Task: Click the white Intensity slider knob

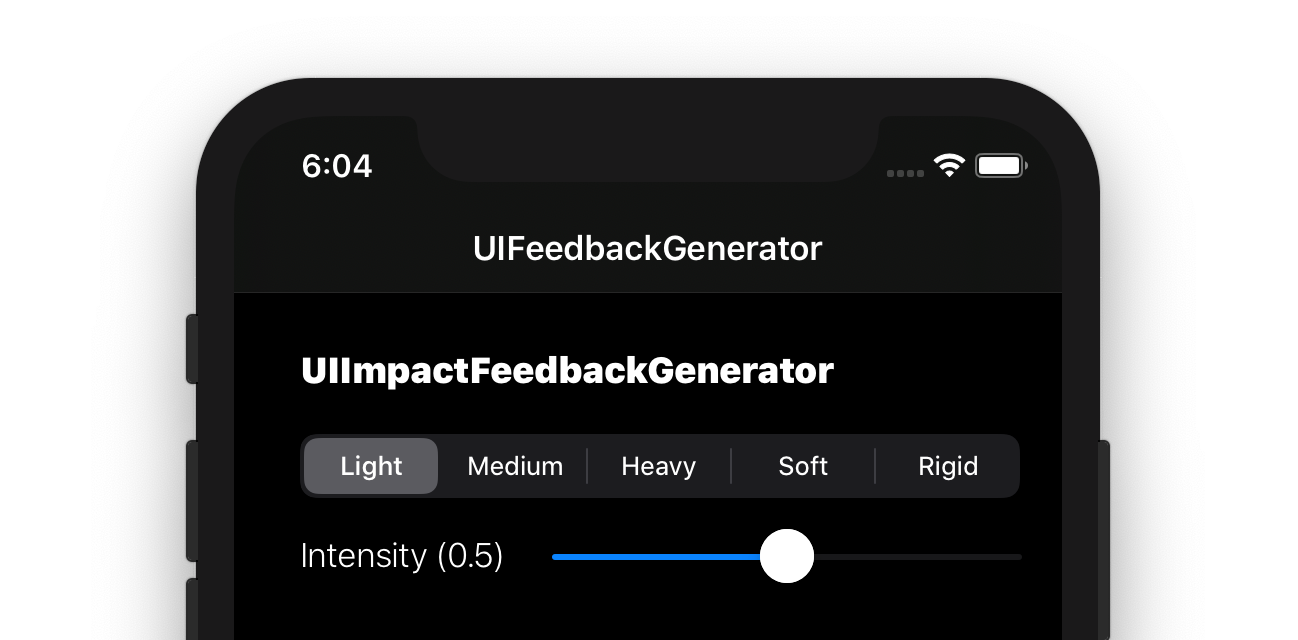Action: click(787, 556)
